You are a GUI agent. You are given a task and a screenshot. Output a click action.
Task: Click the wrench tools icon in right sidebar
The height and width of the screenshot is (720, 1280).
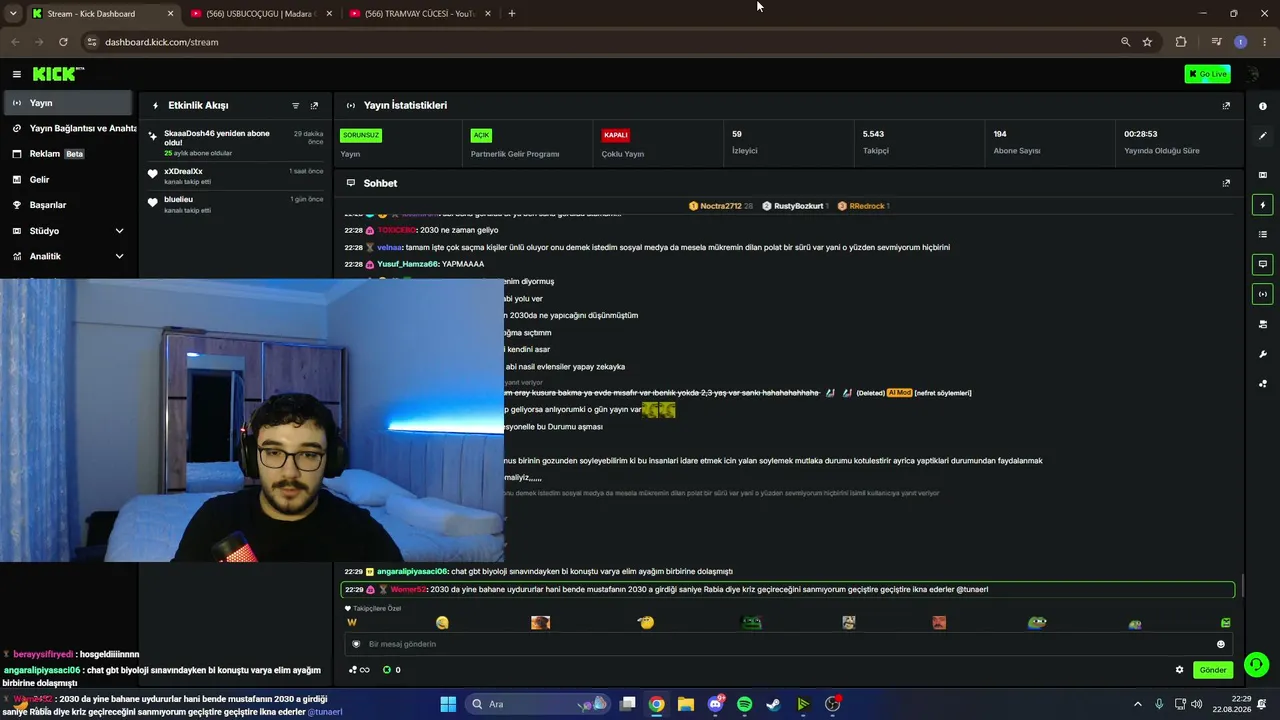(x=1262, y=354)
